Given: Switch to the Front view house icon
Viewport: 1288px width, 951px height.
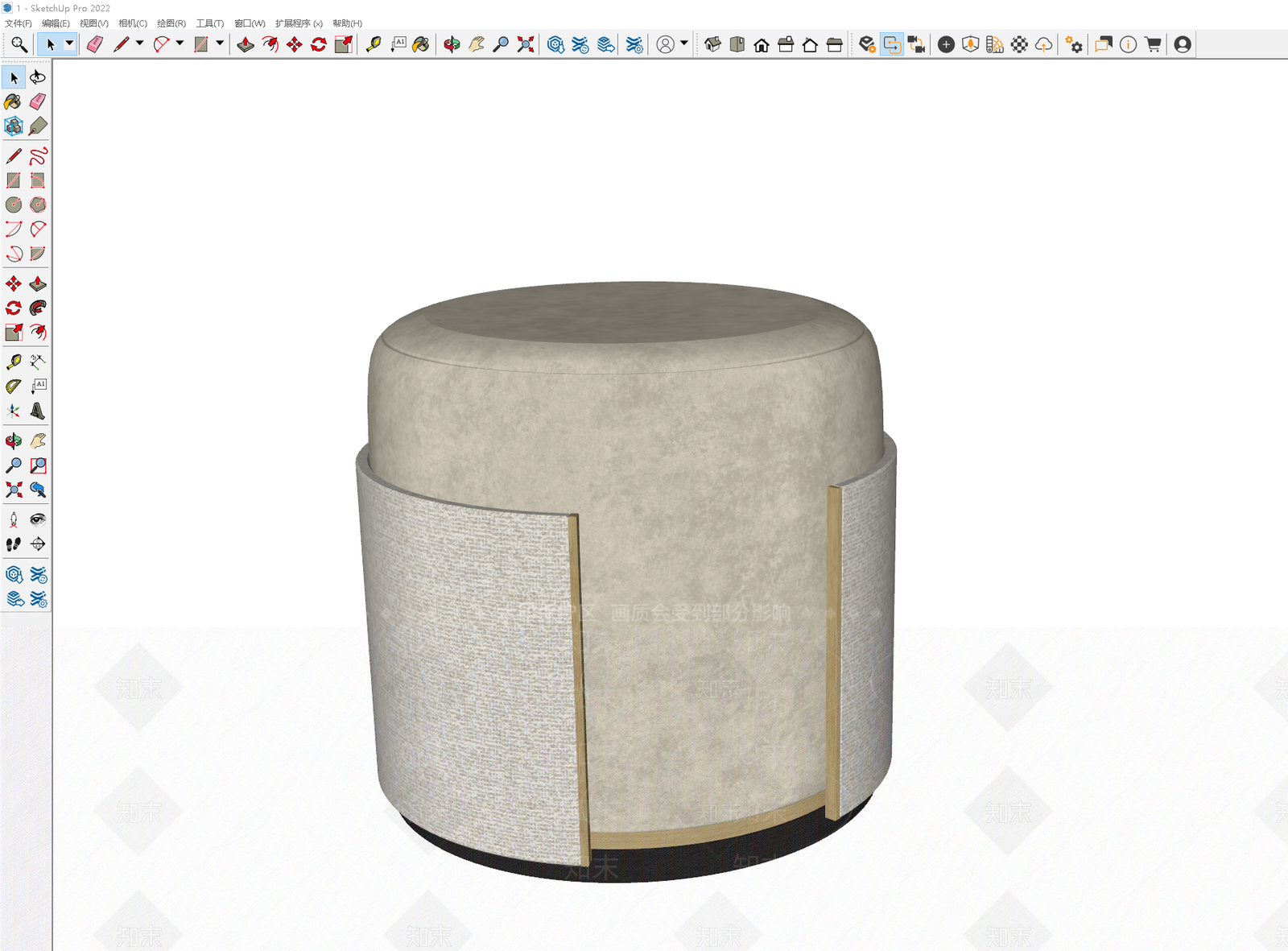Looking at the screenshot, I should pyautogui.click(x=762, y=44).
